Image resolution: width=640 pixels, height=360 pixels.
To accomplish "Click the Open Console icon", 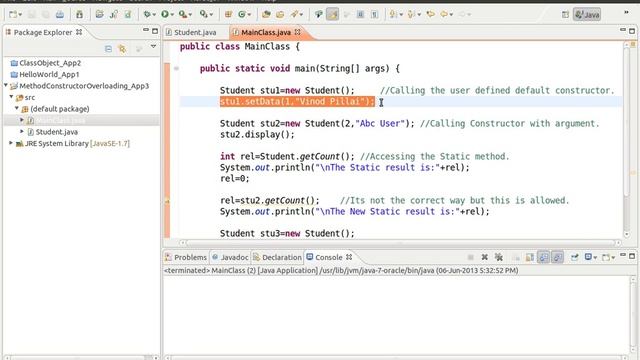I will [x=606, y=257].
